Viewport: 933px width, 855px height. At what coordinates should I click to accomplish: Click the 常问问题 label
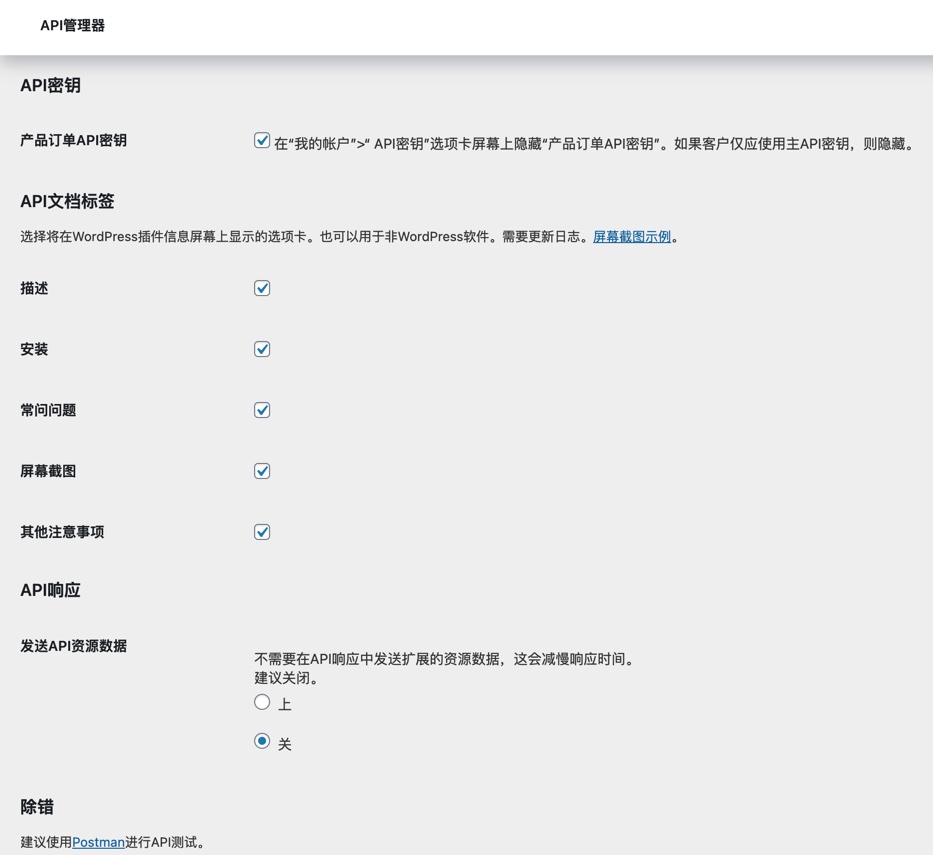[48, 411]
